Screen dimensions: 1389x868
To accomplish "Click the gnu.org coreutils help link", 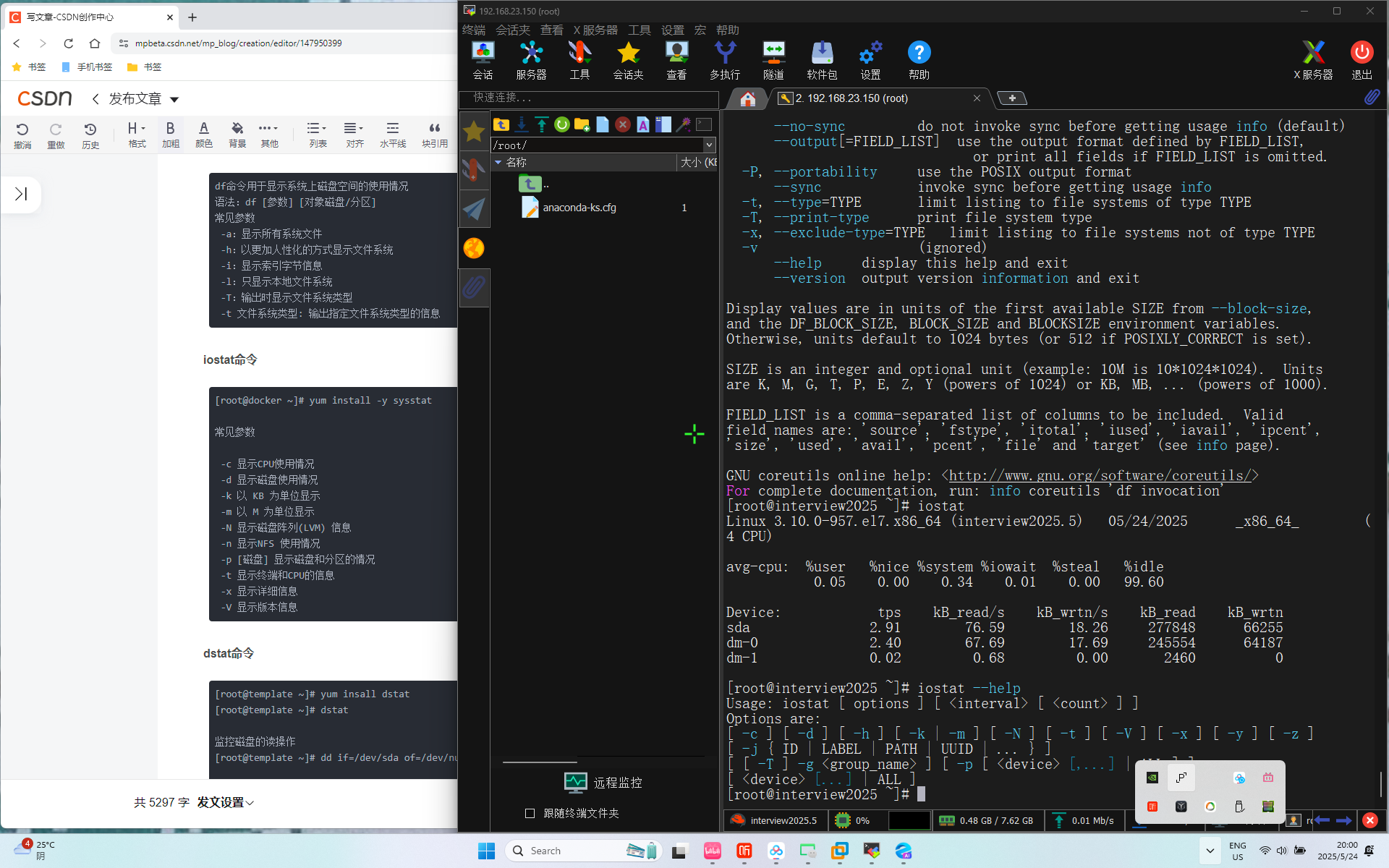I will [1099, 475].
